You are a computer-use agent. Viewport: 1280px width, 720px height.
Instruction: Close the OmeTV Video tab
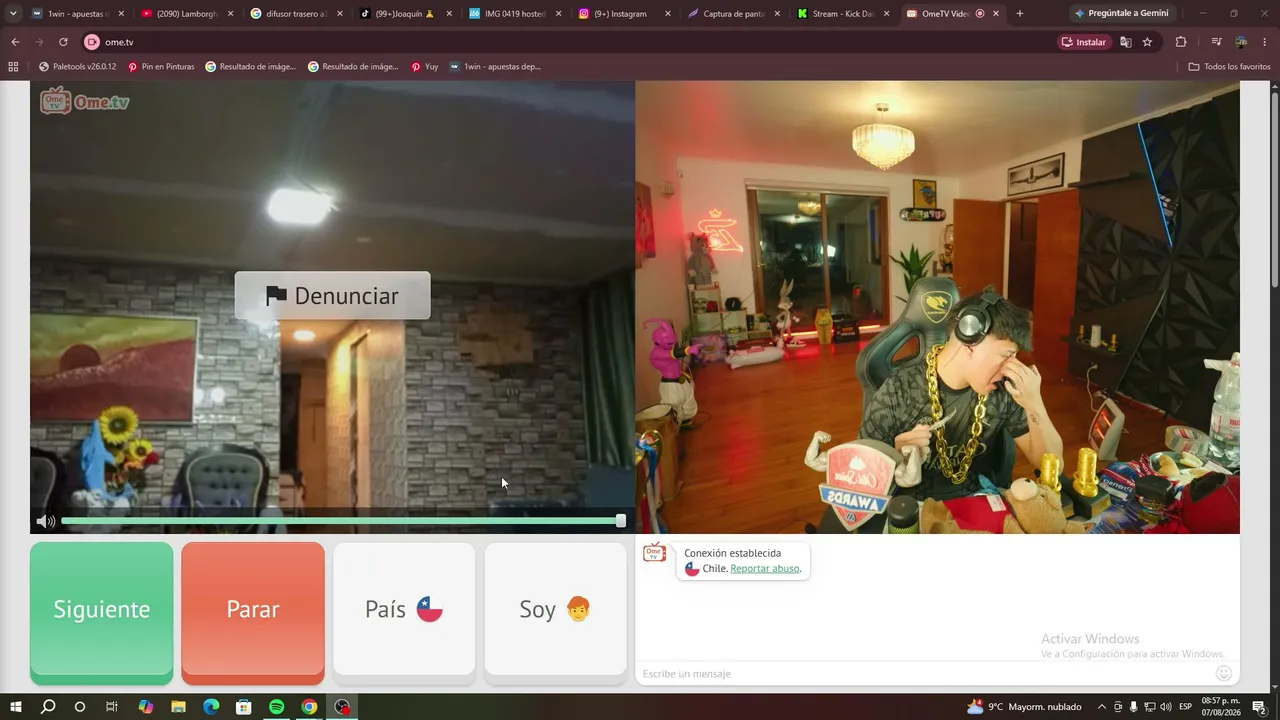997,13
